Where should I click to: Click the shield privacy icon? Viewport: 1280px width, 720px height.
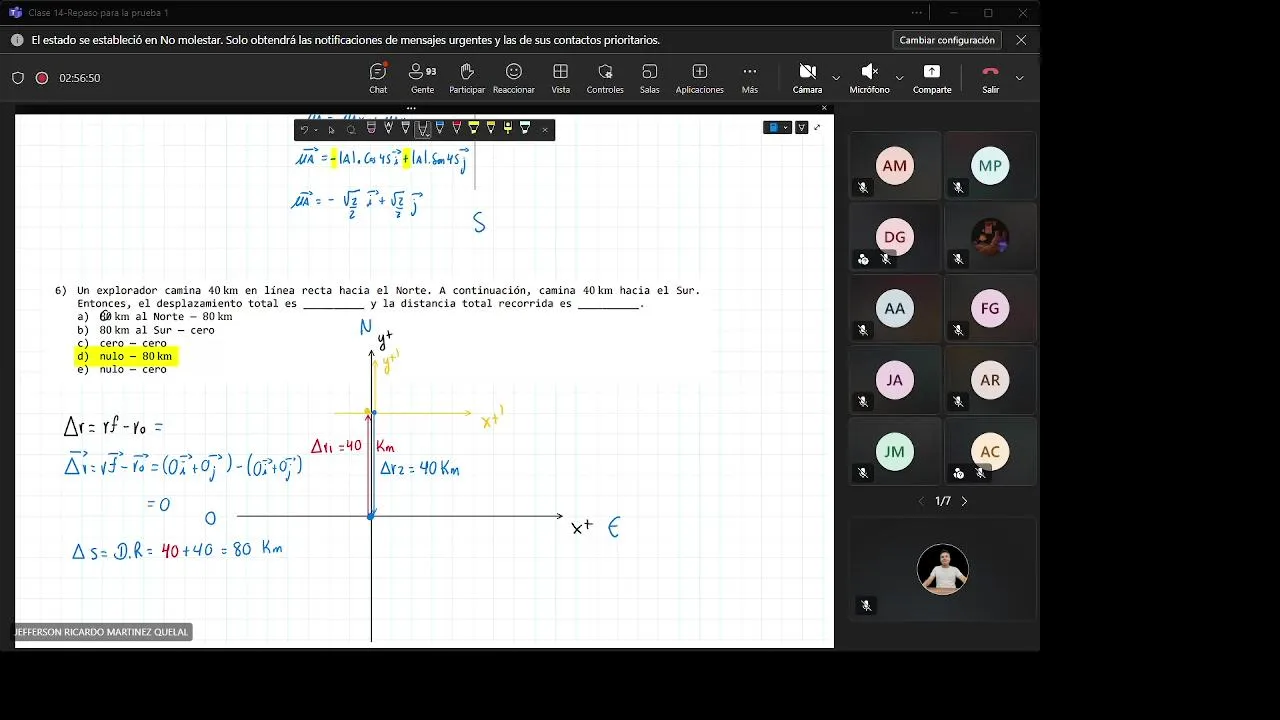pos(18,78)
